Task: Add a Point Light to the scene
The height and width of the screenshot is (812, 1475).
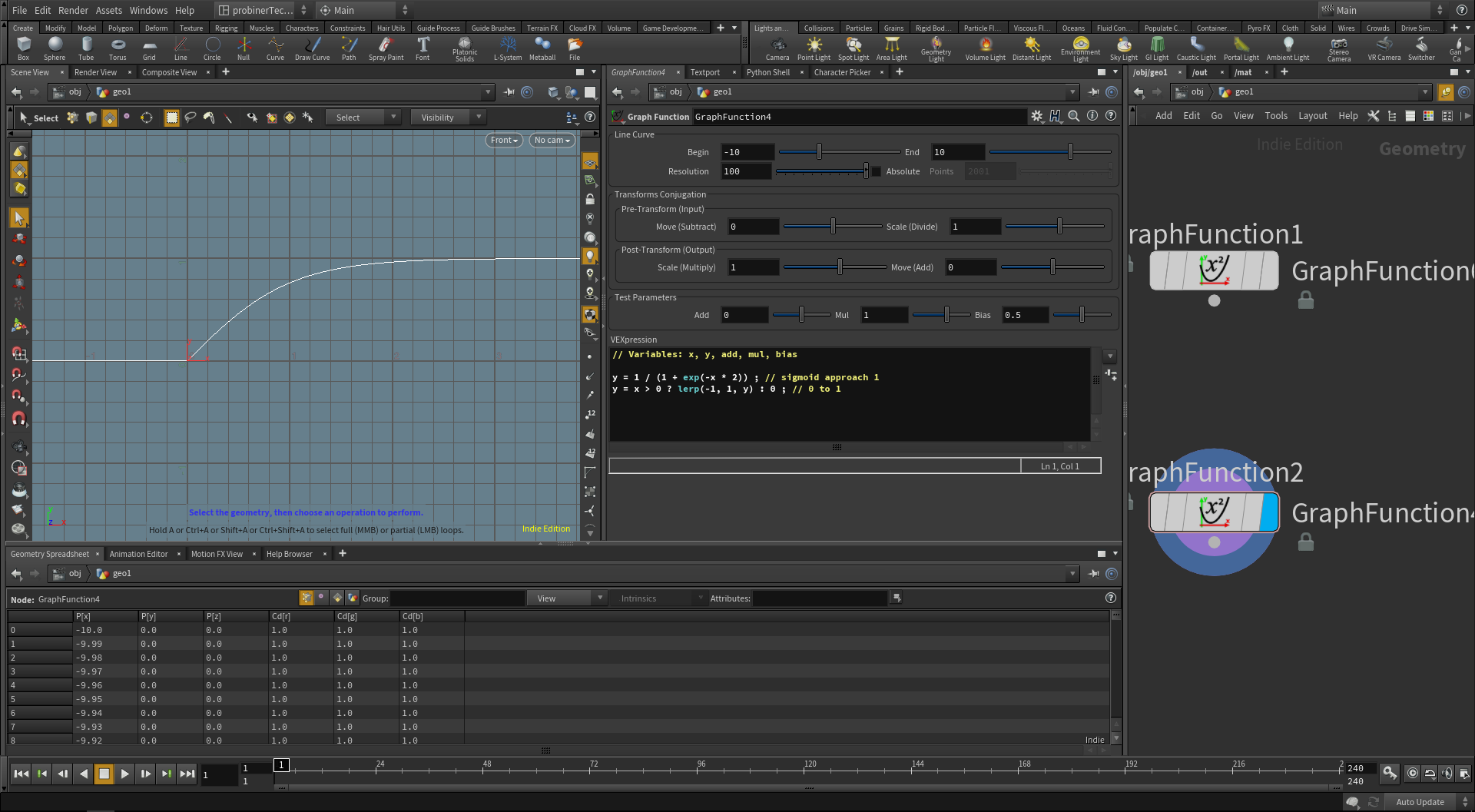Action: 814,48
